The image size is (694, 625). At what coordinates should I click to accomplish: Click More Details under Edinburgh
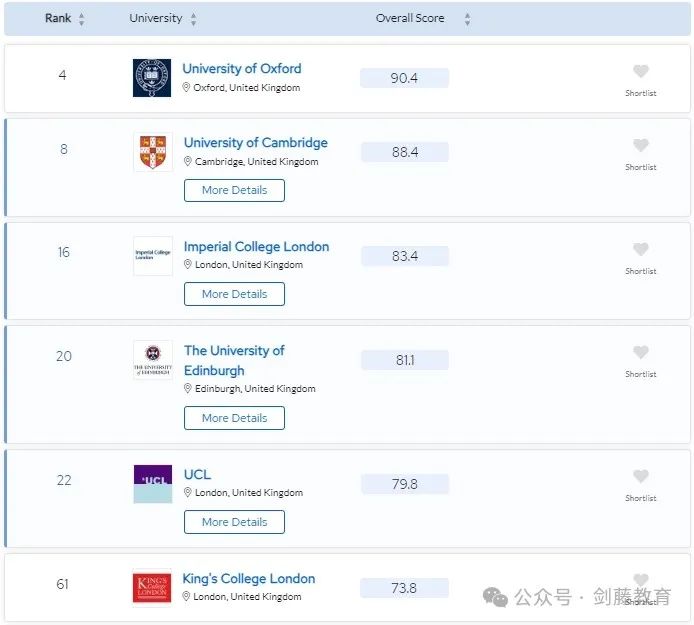click(234, 418)
